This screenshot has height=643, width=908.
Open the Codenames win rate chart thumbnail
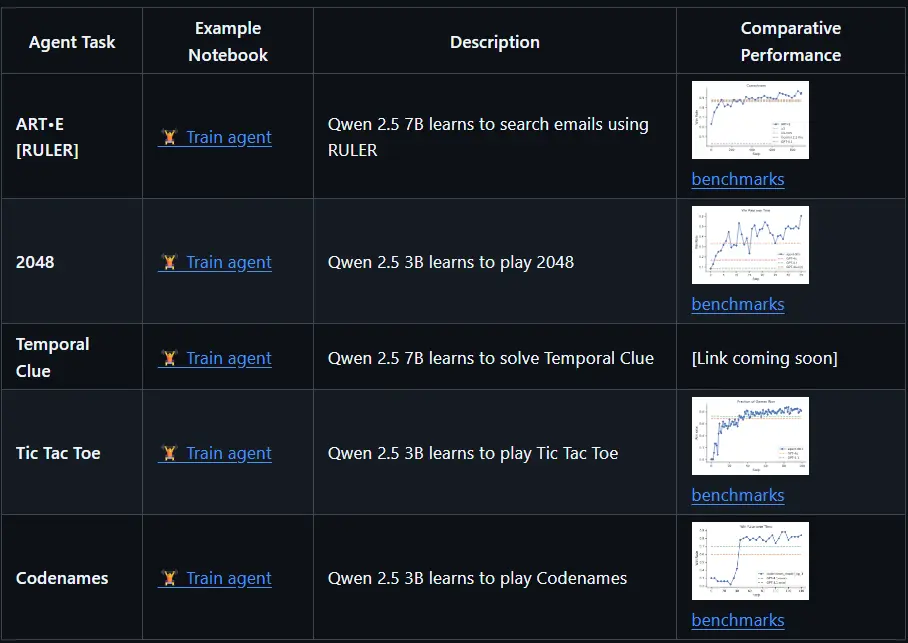(x=750, y=561)
